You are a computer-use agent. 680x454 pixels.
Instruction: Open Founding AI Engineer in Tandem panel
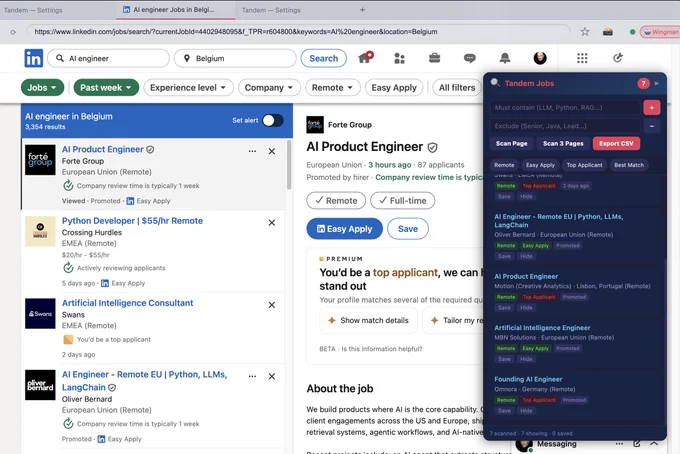(528, 379)
